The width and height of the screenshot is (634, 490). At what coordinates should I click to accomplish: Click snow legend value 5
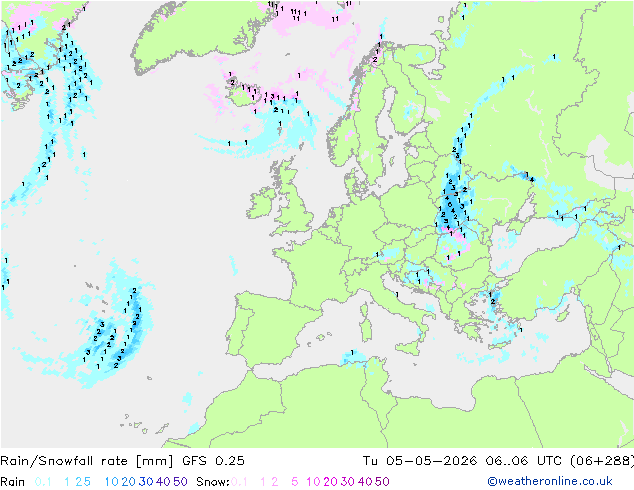(x=295, y=482)
